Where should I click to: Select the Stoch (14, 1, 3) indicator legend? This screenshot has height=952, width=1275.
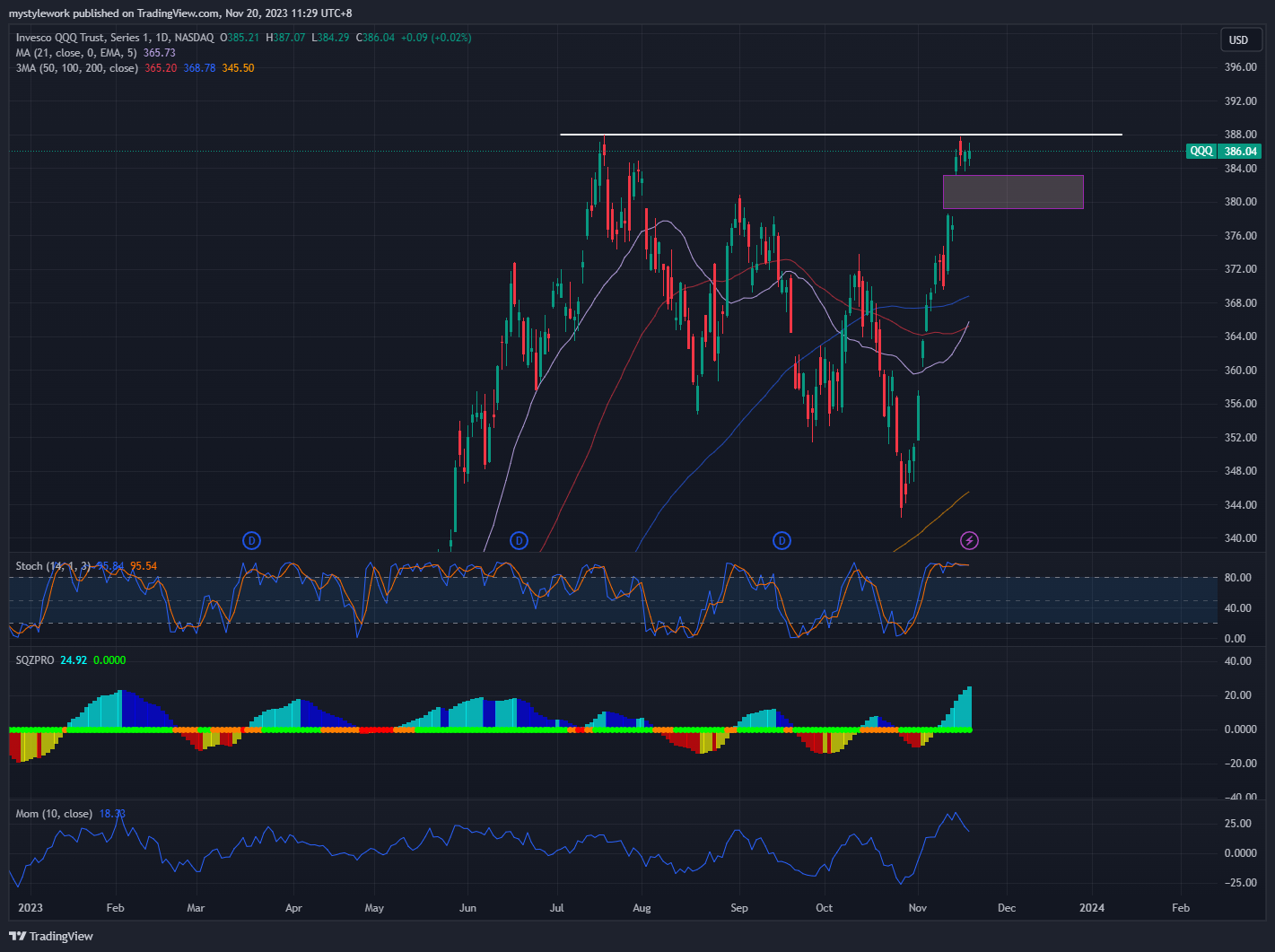click(x=54, y=566)
